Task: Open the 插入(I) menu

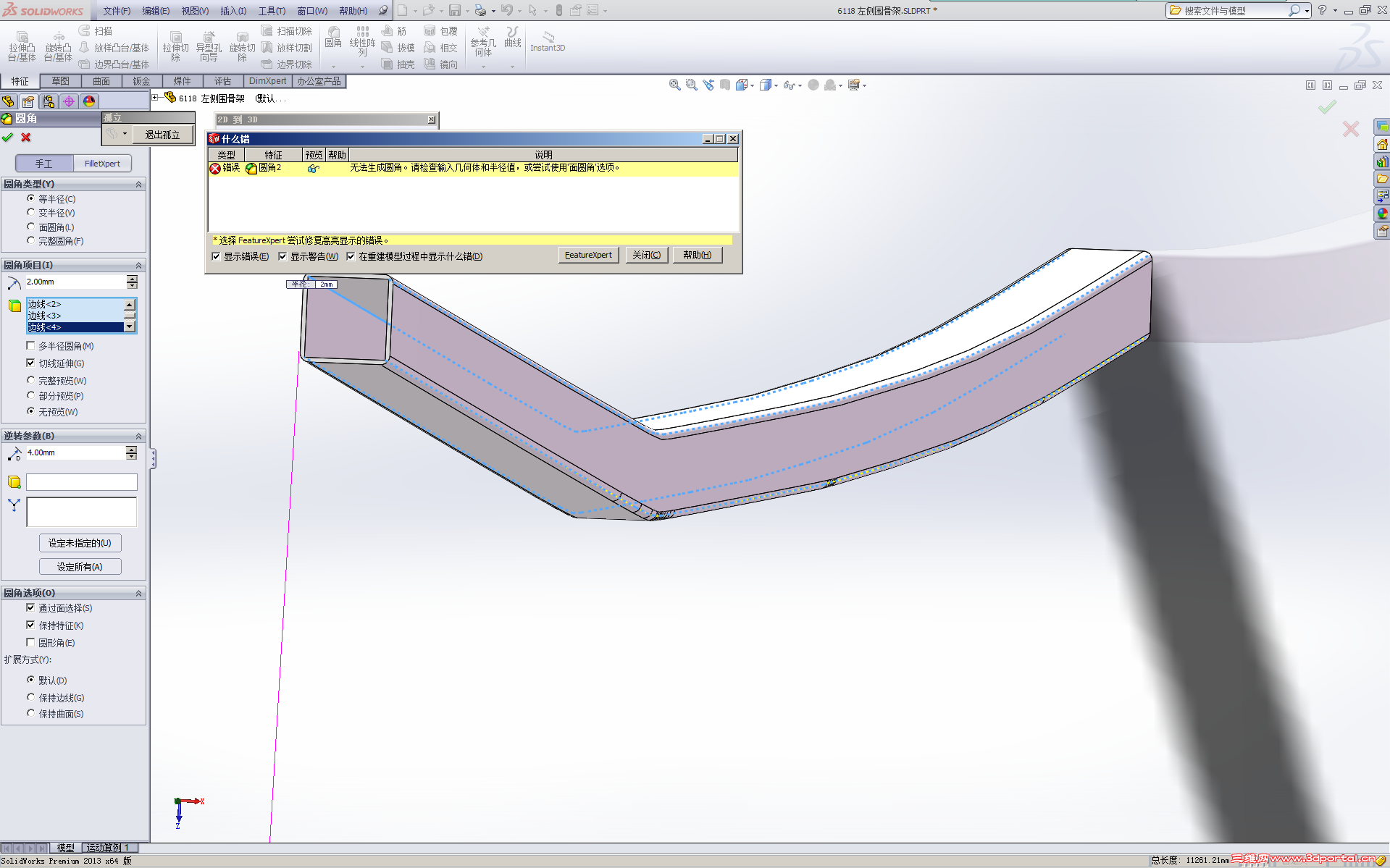Action: click(x=233, y=11)
